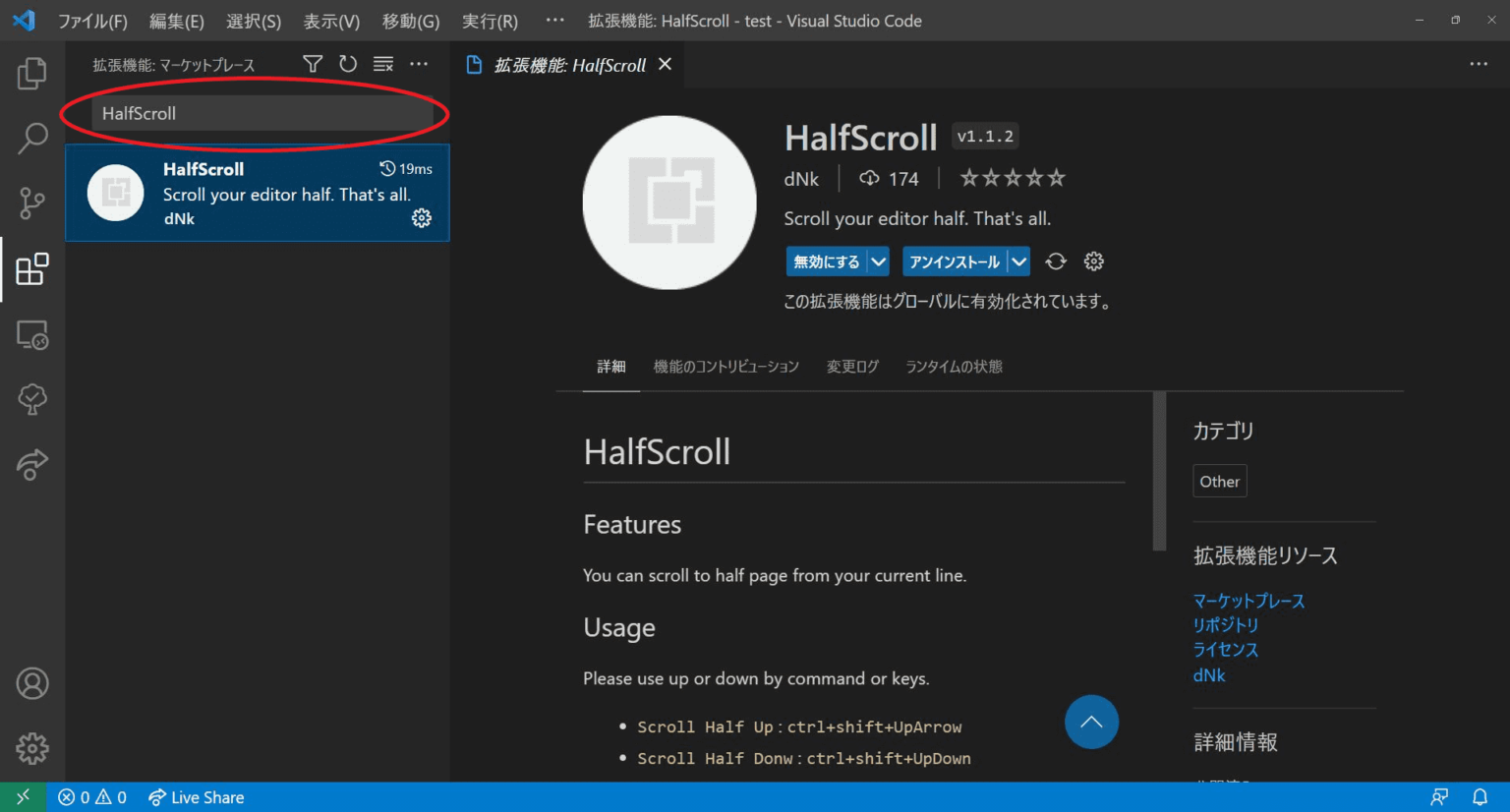
Task: Open the Extensions view icon
Action: (x=32, y=269)
